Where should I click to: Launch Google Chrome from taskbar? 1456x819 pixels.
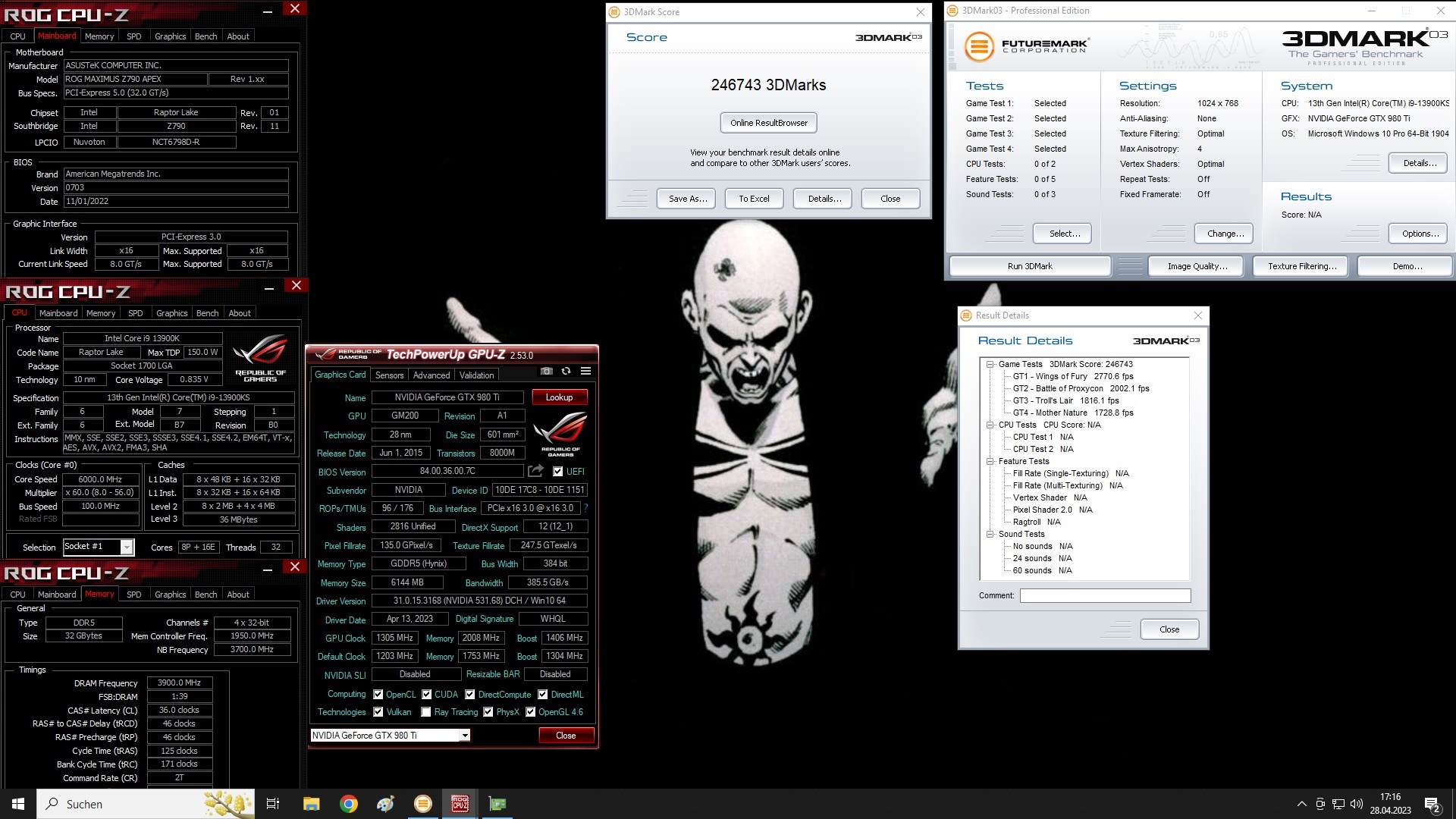click(349, 804)
